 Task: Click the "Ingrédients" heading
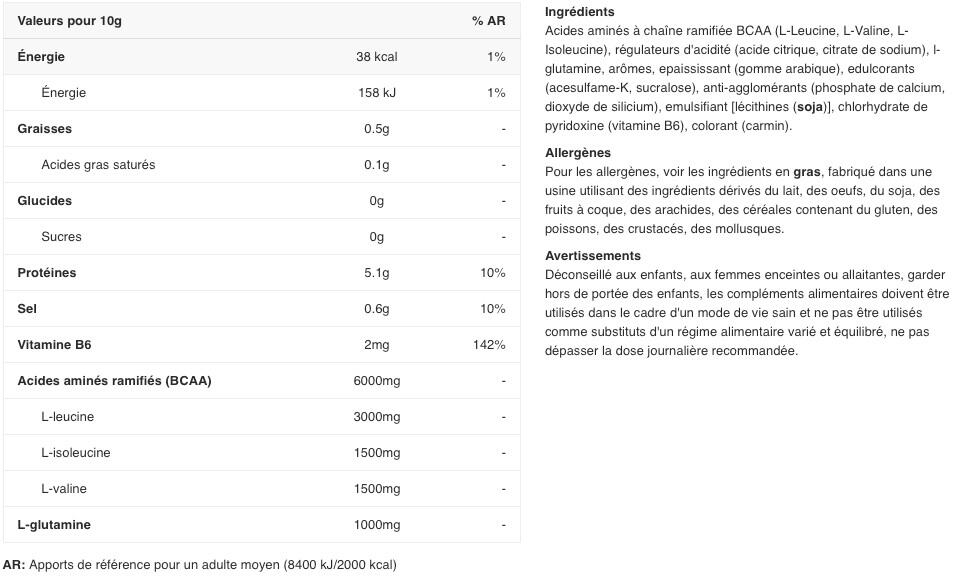[579, 12]
